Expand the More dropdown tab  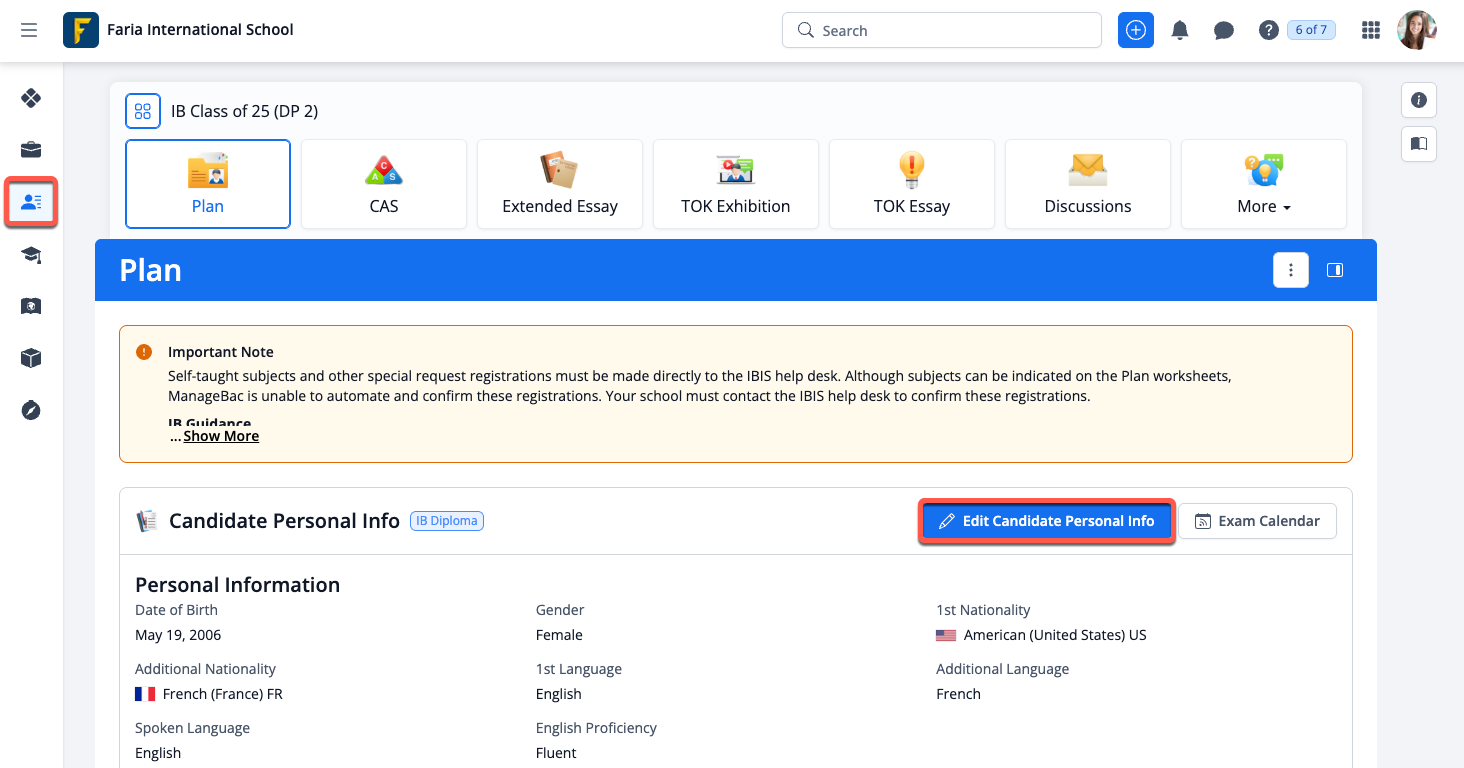point(1264,184)
